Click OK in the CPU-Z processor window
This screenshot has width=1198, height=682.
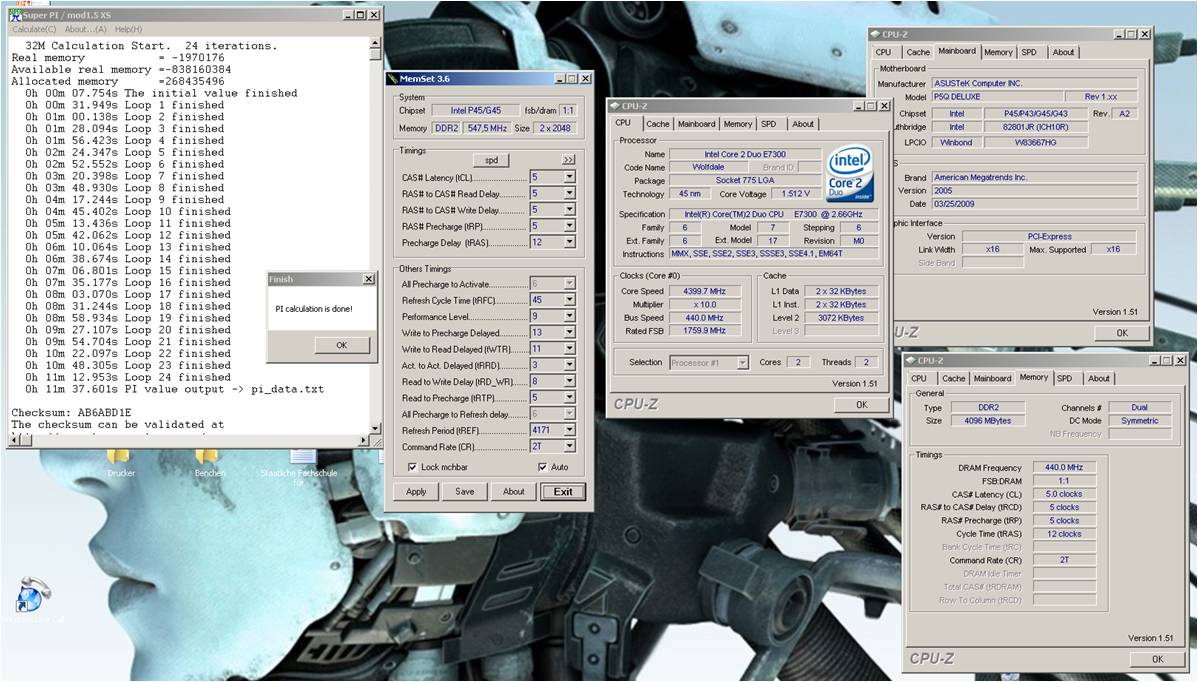pyautogui.click(x=862, y=405)
